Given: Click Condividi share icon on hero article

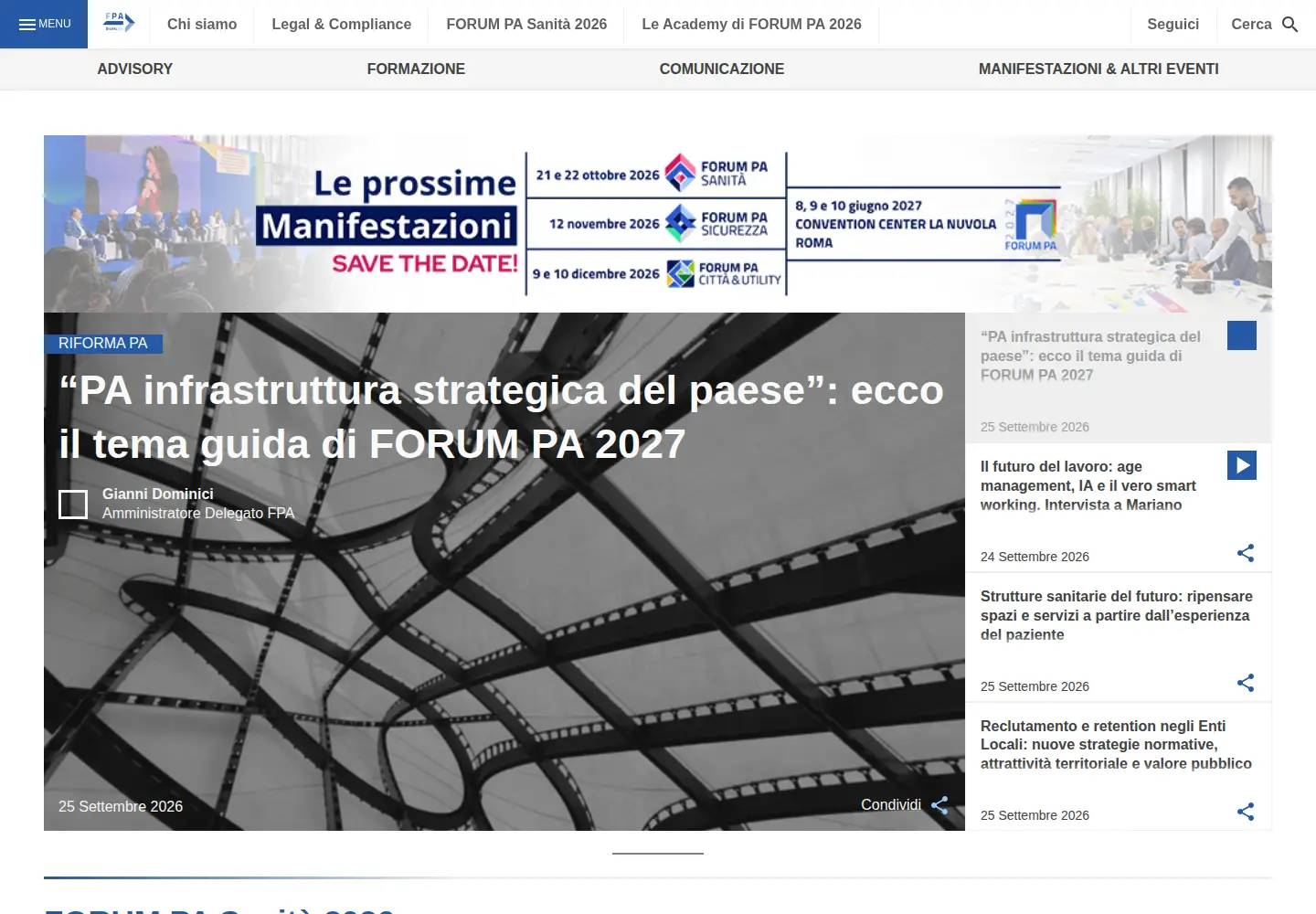Looking at the screenshot, I should pos(939,805).
